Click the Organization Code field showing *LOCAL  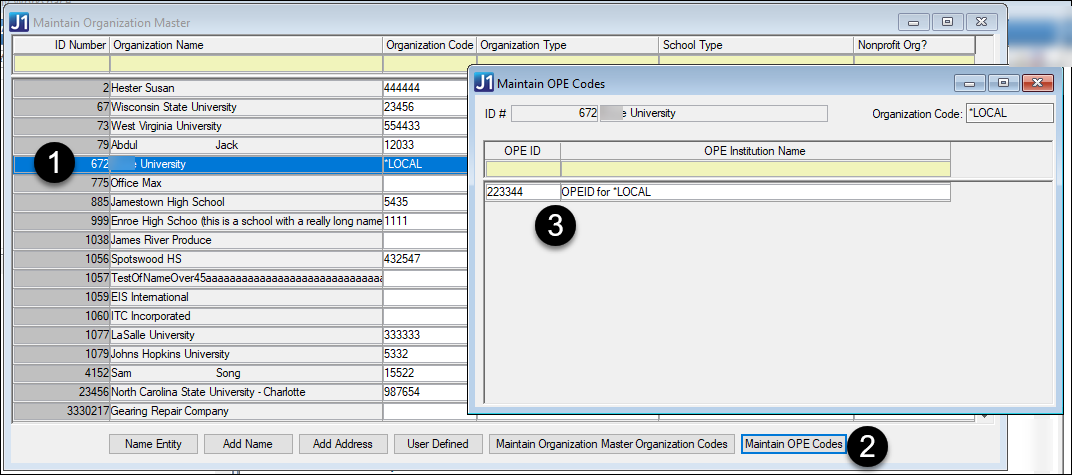click(x=1008, y=113)
